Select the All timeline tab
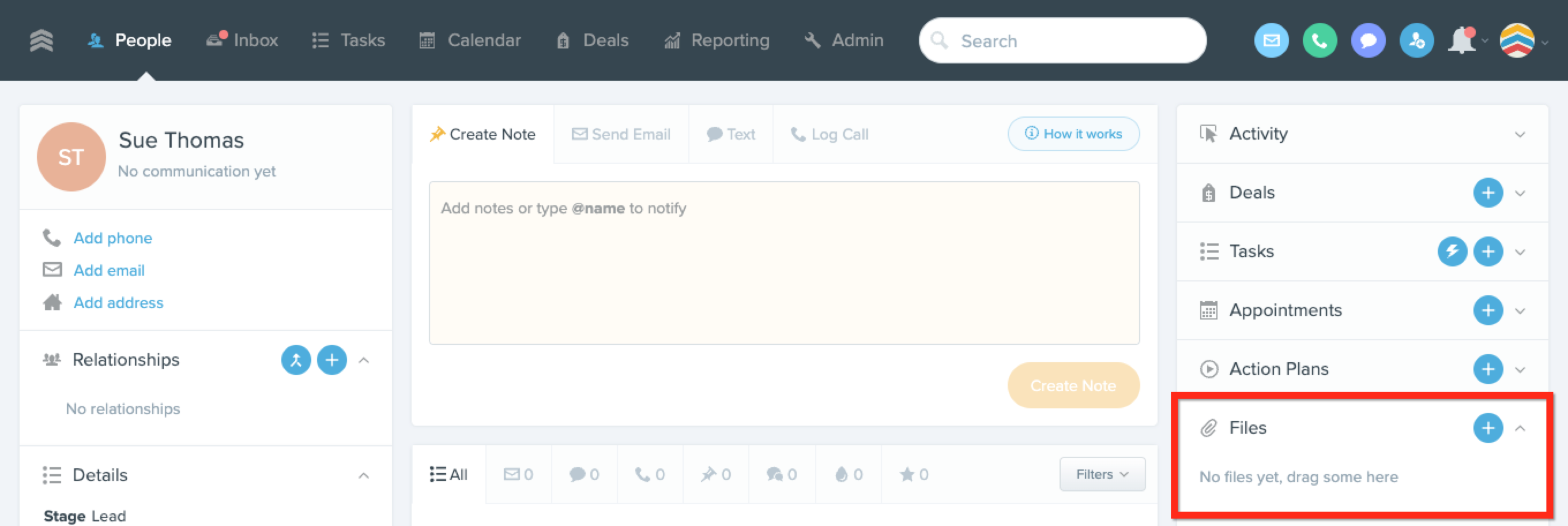The height and width of the screenshot is (526, 1568). pos(448,474)
